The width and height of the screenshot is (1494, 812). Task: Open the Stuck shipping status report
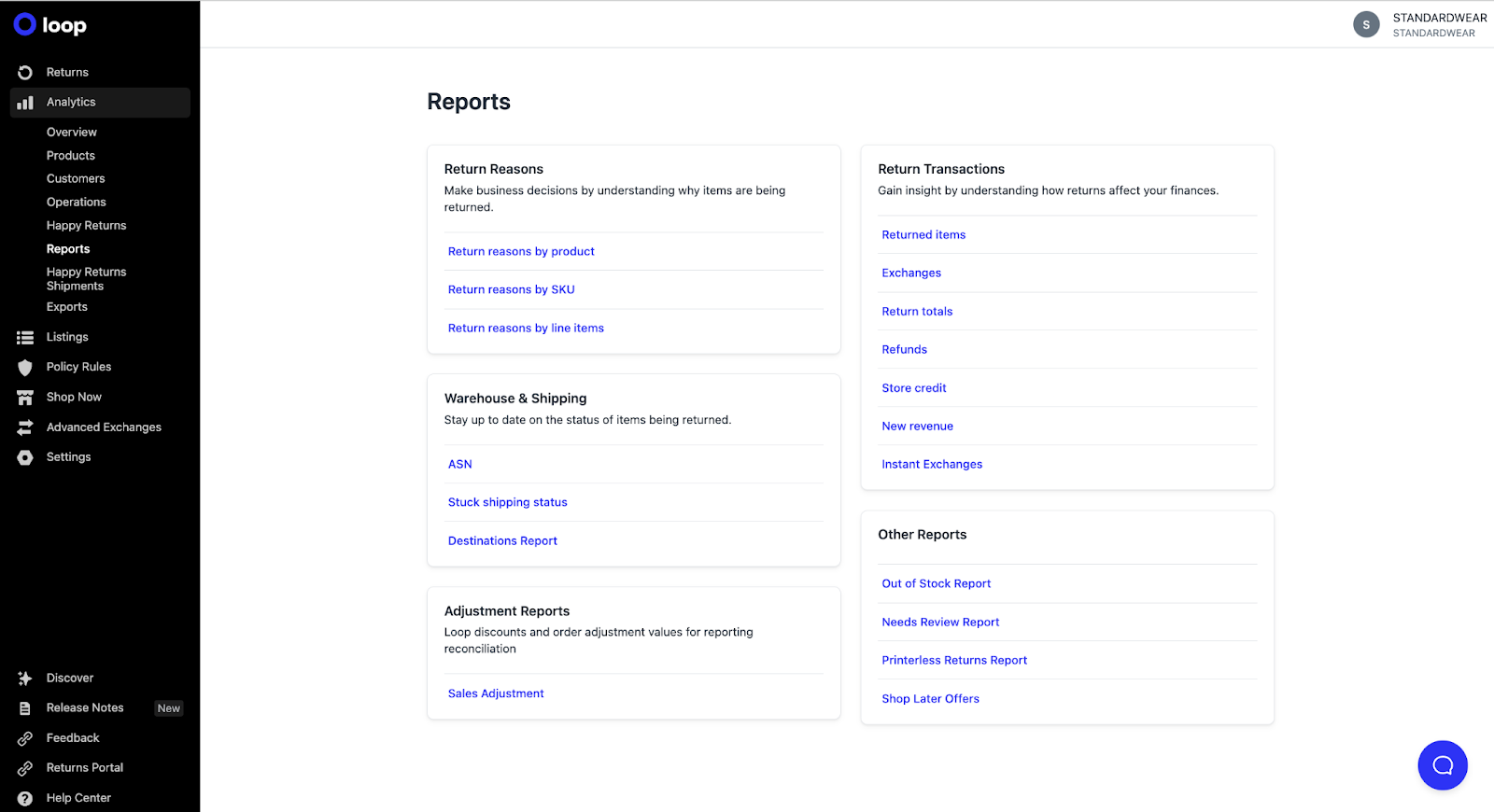pos(507,503)
